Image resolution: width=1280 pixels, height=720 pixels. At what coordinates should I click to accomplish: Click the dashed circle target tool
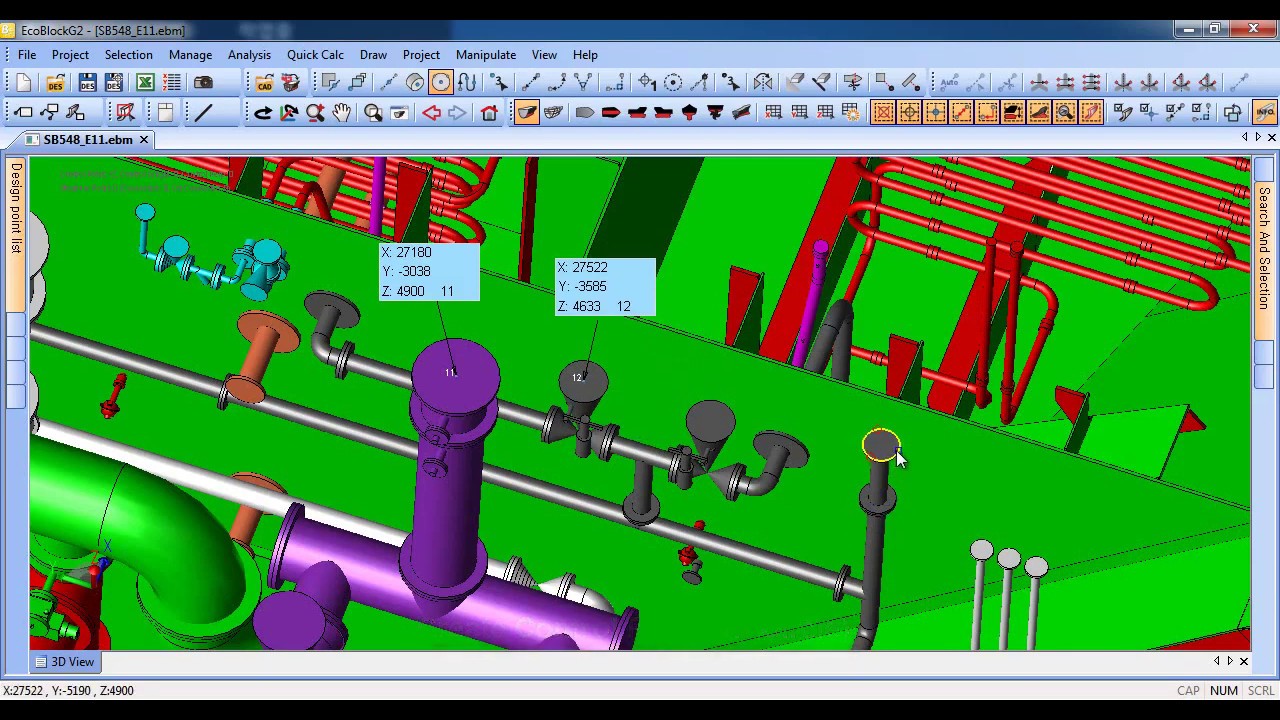pos(673,83)
